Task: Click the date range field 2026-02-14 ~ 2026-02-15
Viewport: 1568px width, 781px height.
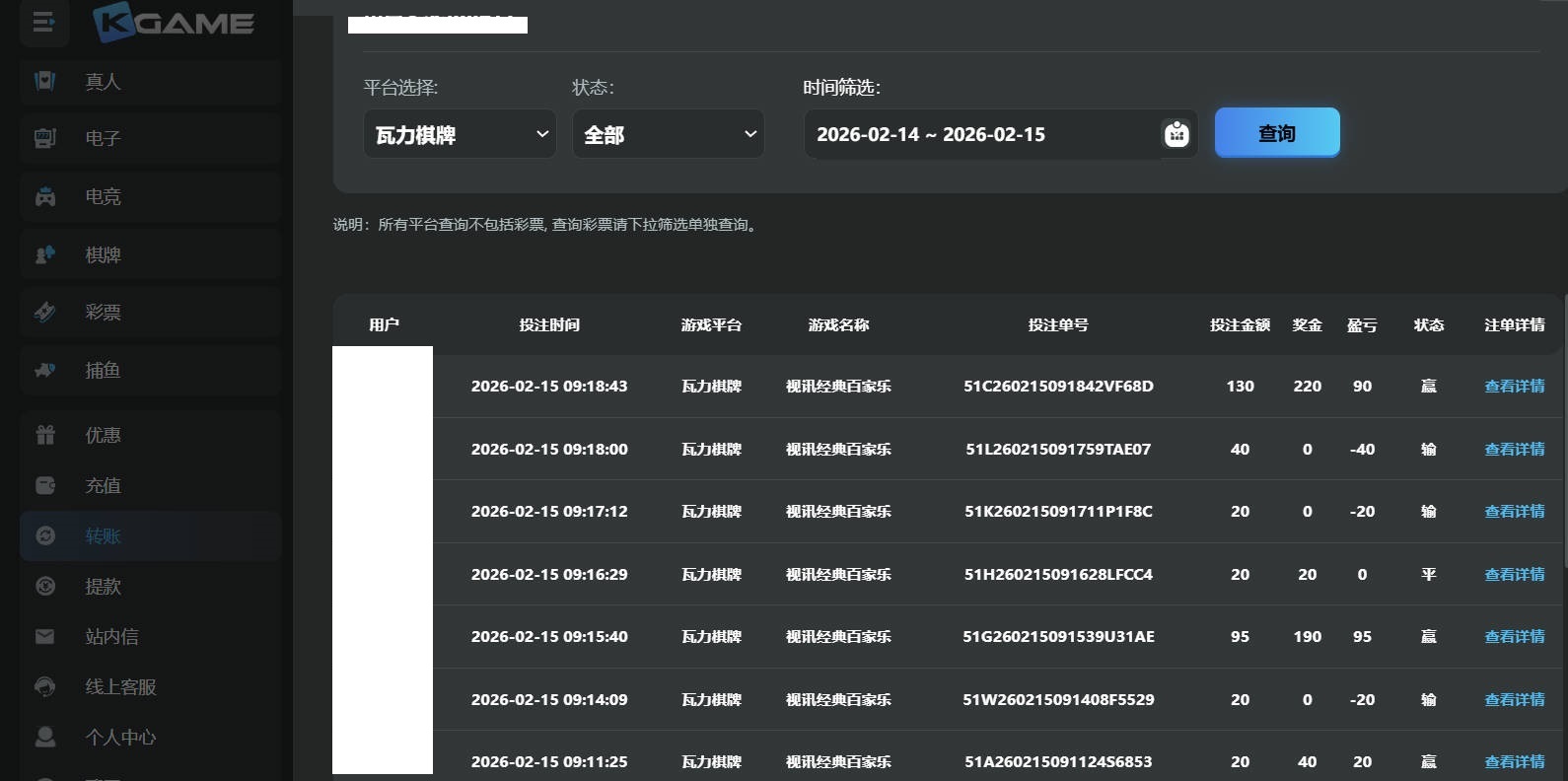Action: coord(982,134)
